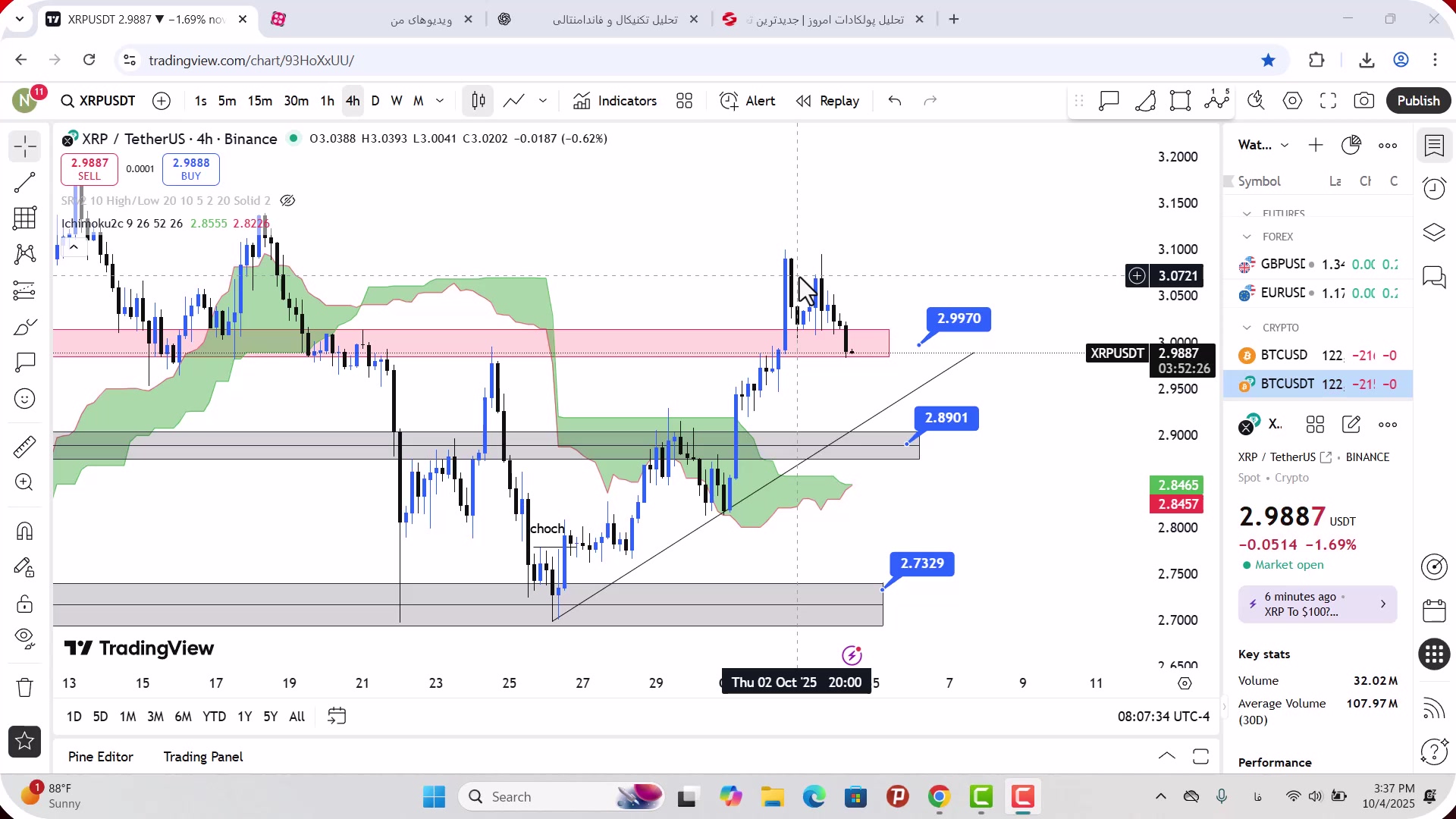1456x819 pixels.
Task: Open the XRP To $100 news item
Action: pyautogui.click(x=1318, y=604)
